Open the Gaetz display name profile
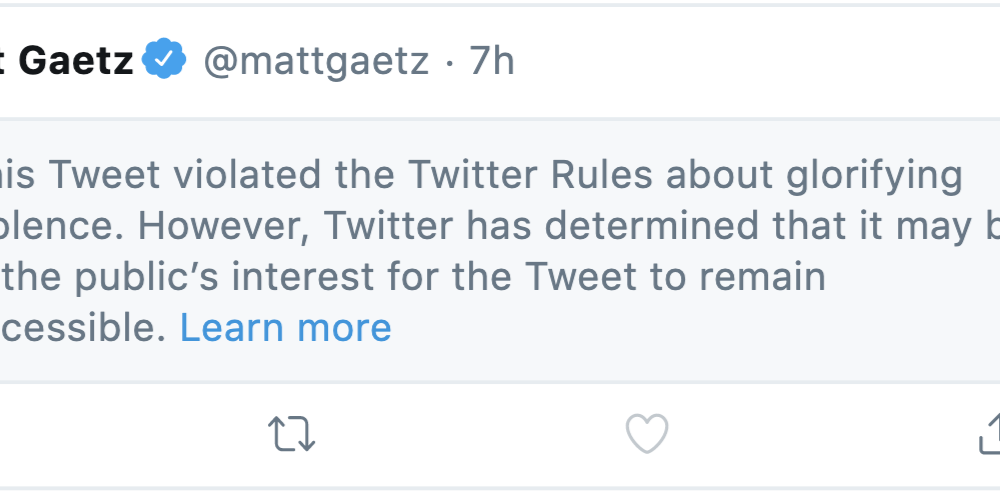The height and width of the screenshot is (492, 1000). [75, 62]
